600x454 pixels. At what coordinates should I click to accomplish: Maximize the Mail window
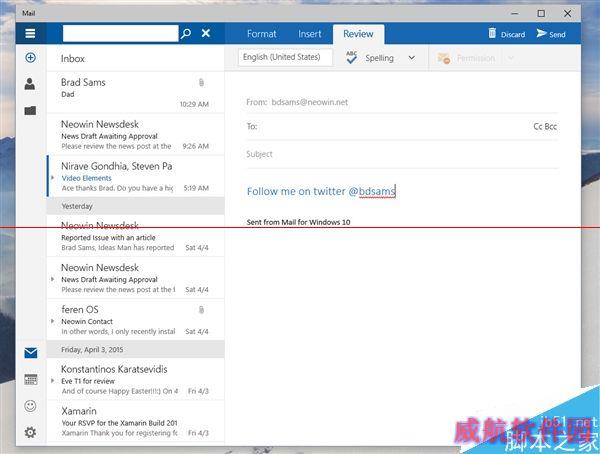pos(541,13)
